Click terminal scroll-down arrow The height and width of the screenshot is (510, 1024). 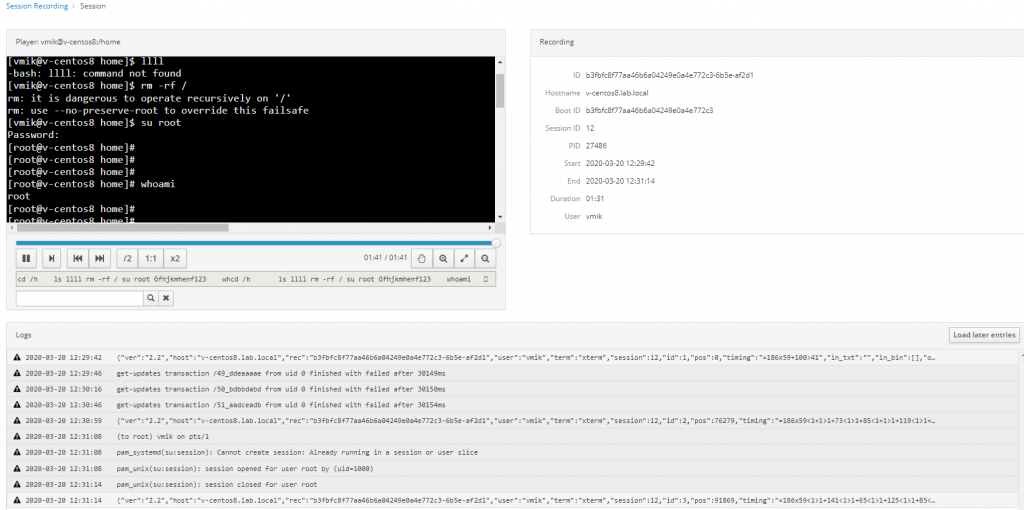click(x=500, y=217)
